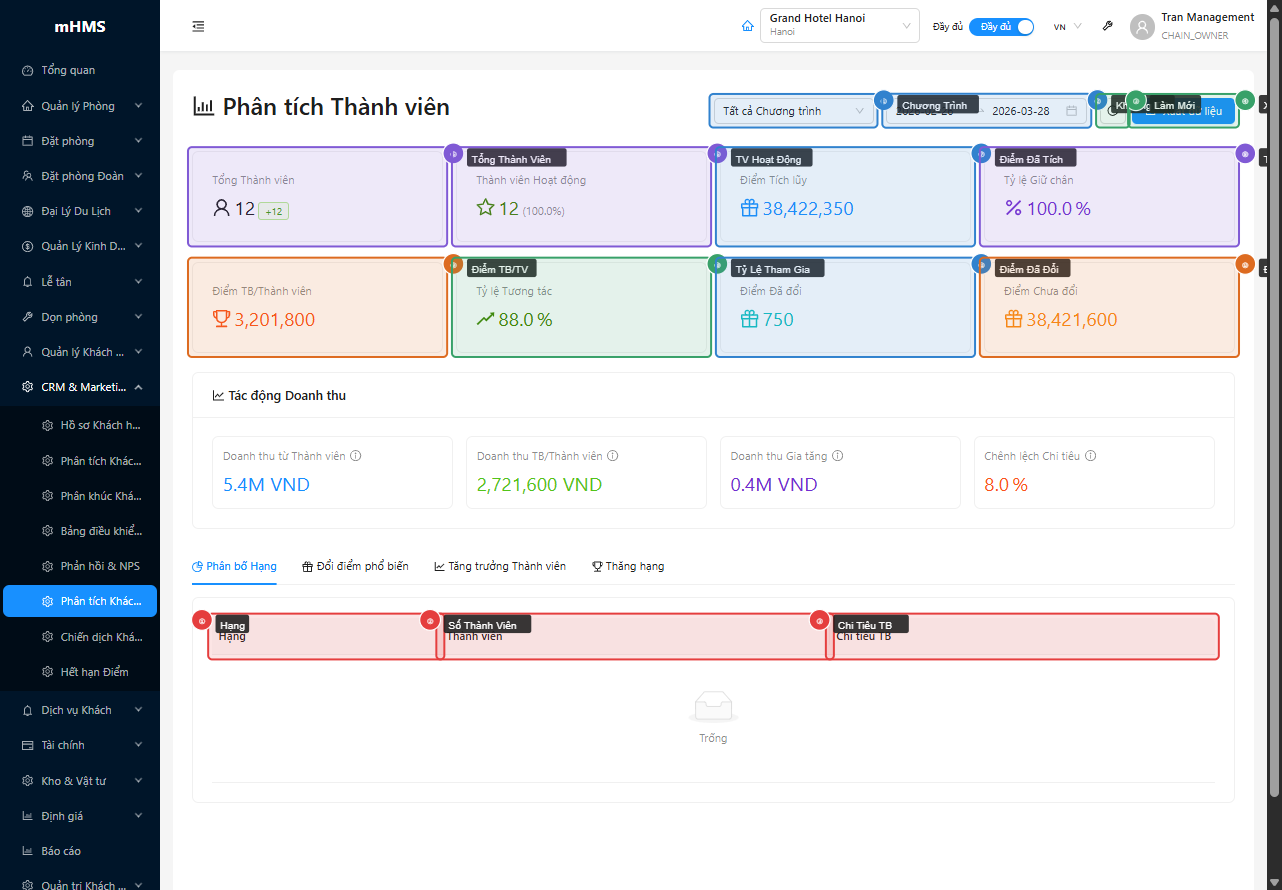Screen dimensions: 1282x890
Task: Collapse the sidebar using the menu-fold icon
Action: click(198, 27)
